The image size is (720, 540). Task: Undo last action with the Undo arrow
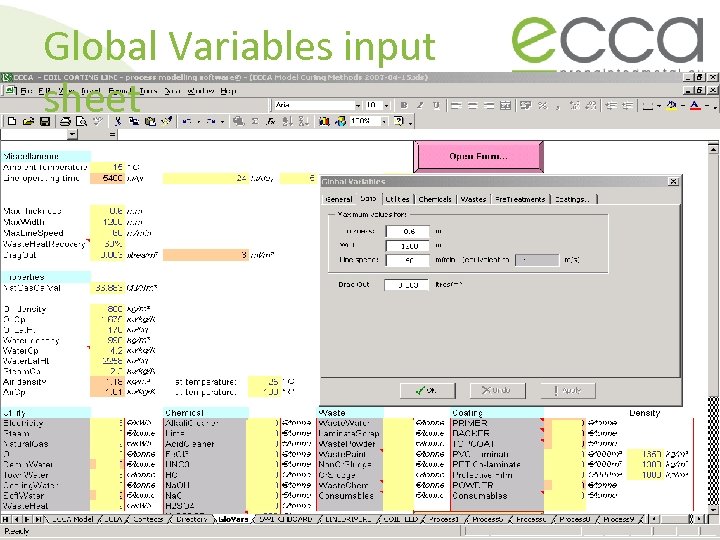coord(187,121)
